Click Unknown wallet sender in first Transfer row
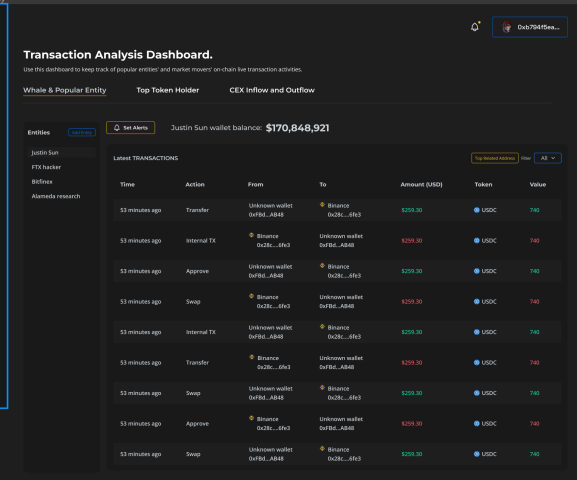Image resolution: width=577 pixels, height=480 pixels. (270, 206)
